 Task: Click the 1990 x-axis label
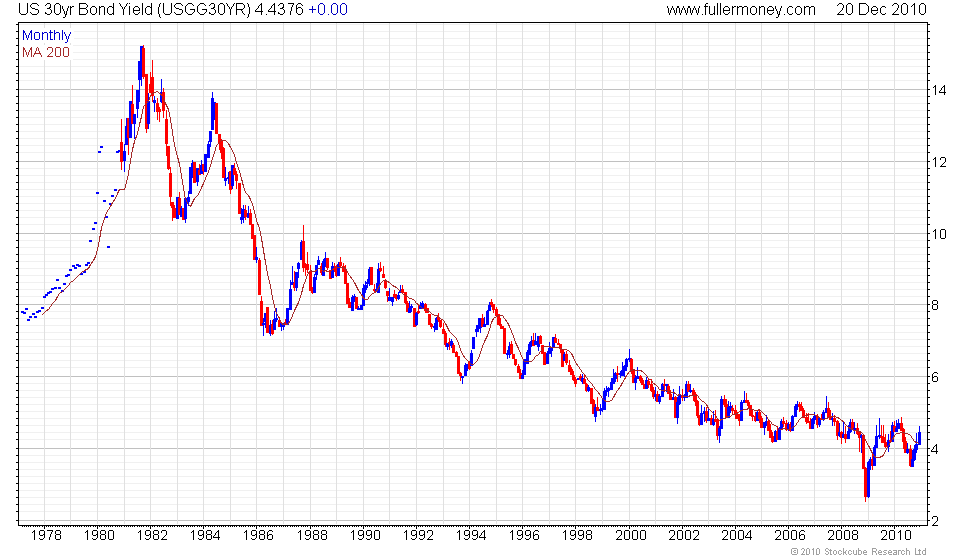(x=365, y=535)
